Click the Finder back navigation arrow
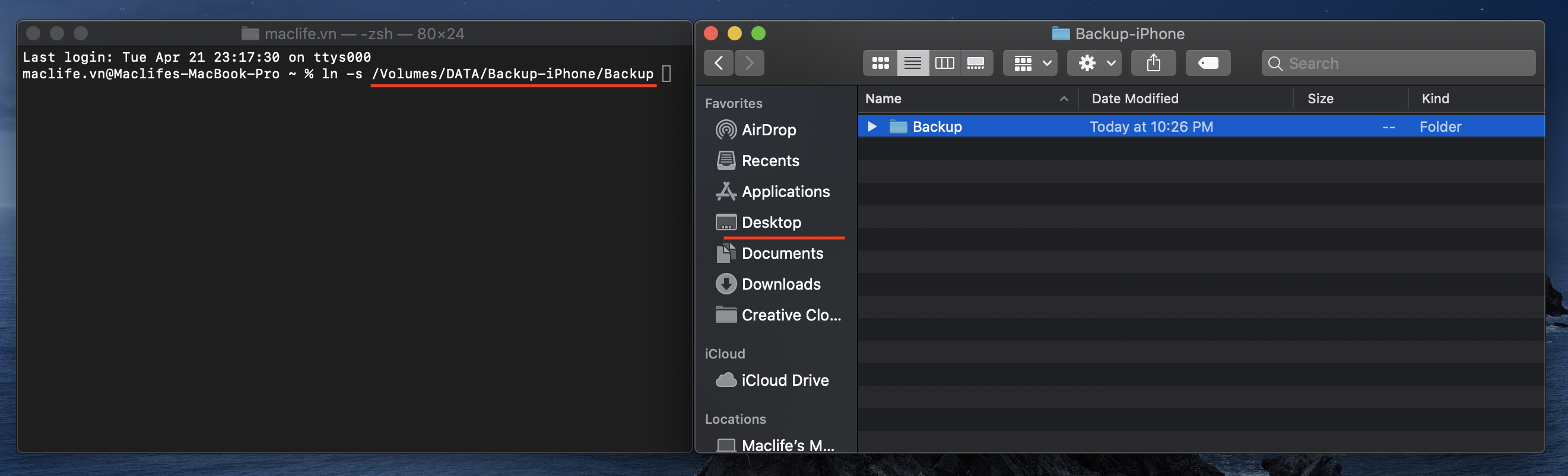The image size is (1568, 476). pos(718,63)
